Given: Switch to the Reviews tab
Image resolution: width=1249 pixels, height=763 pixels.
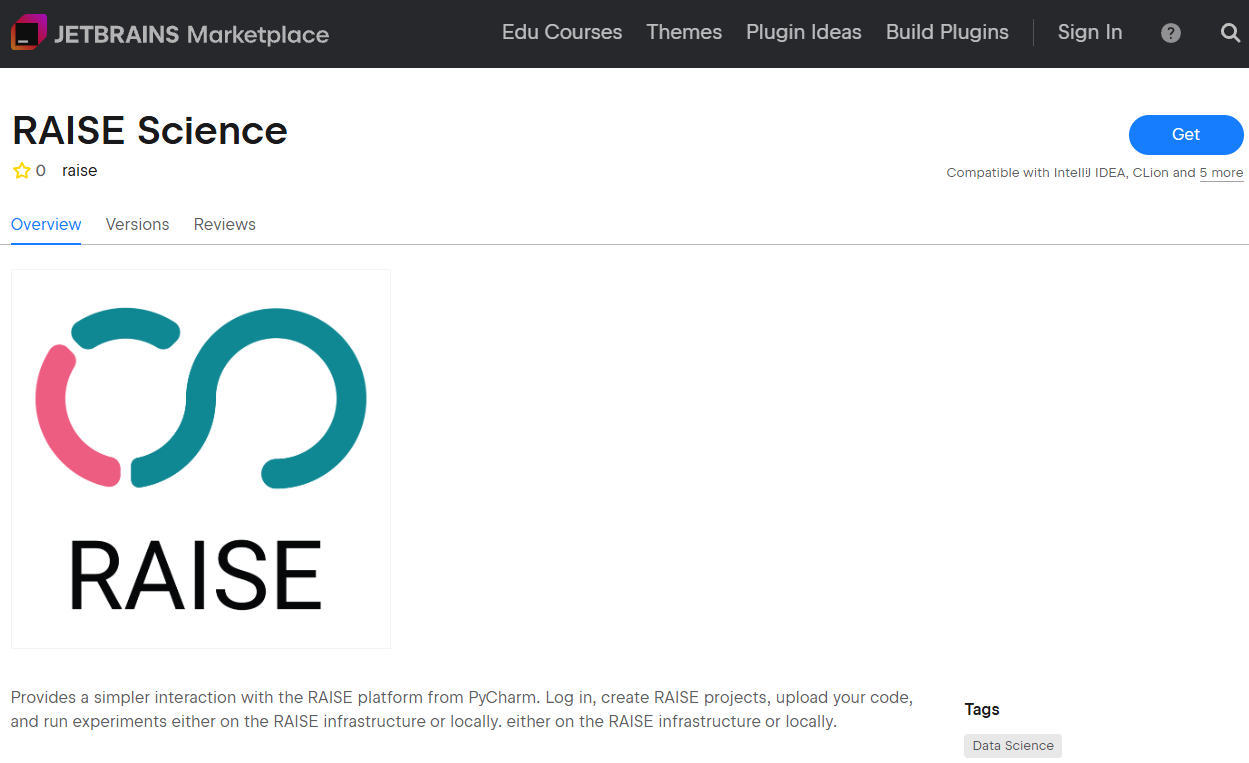Looking at the screenshot, I should [x=225, y=224].
